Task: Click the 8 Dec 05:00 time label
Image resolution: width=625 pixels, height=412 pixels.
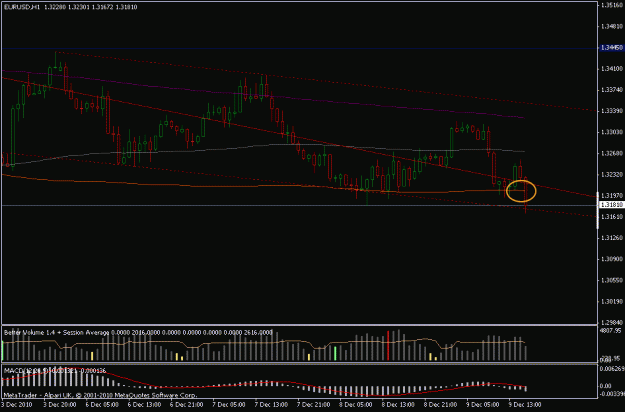Action: [x=356, y=405]
